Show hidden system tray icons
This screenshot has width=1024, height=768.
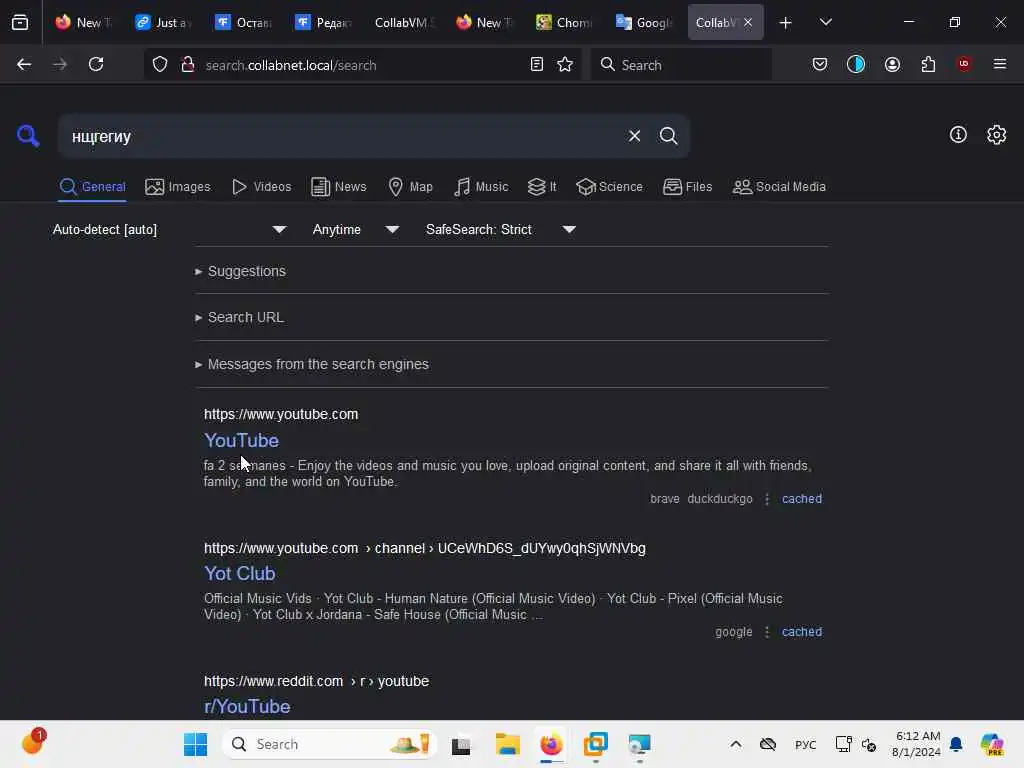point(735,744)
